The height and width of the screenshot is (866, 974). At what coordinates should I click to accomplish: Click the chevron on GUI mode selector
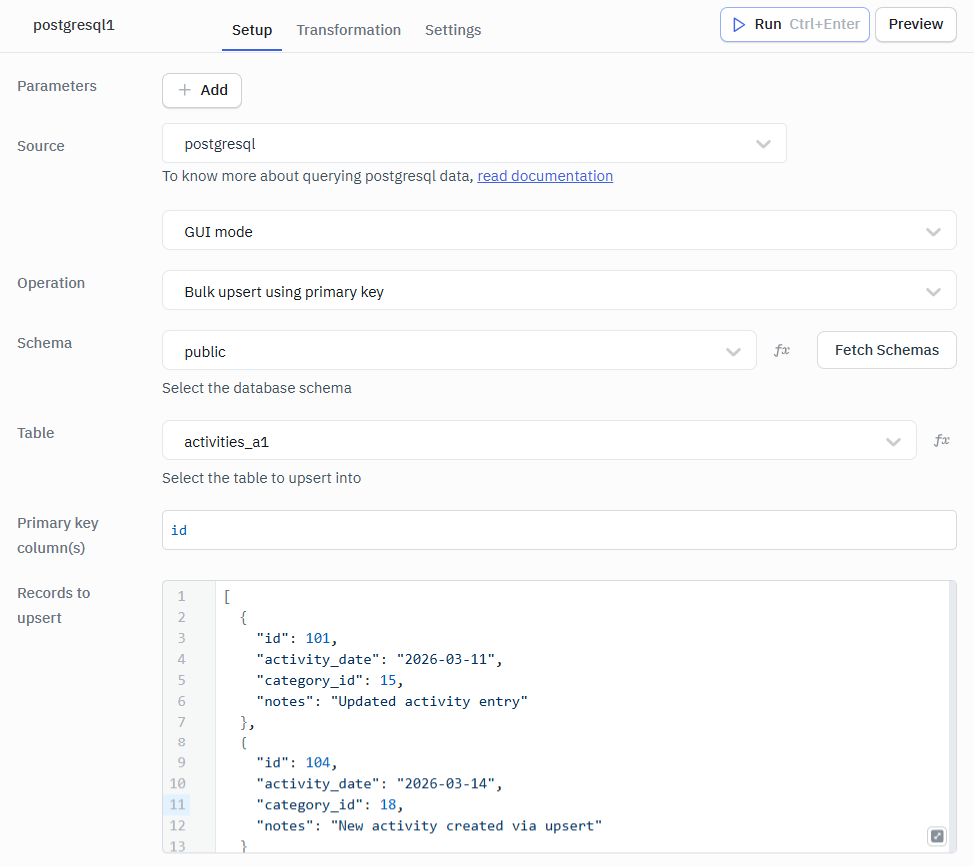click(933, 230)
